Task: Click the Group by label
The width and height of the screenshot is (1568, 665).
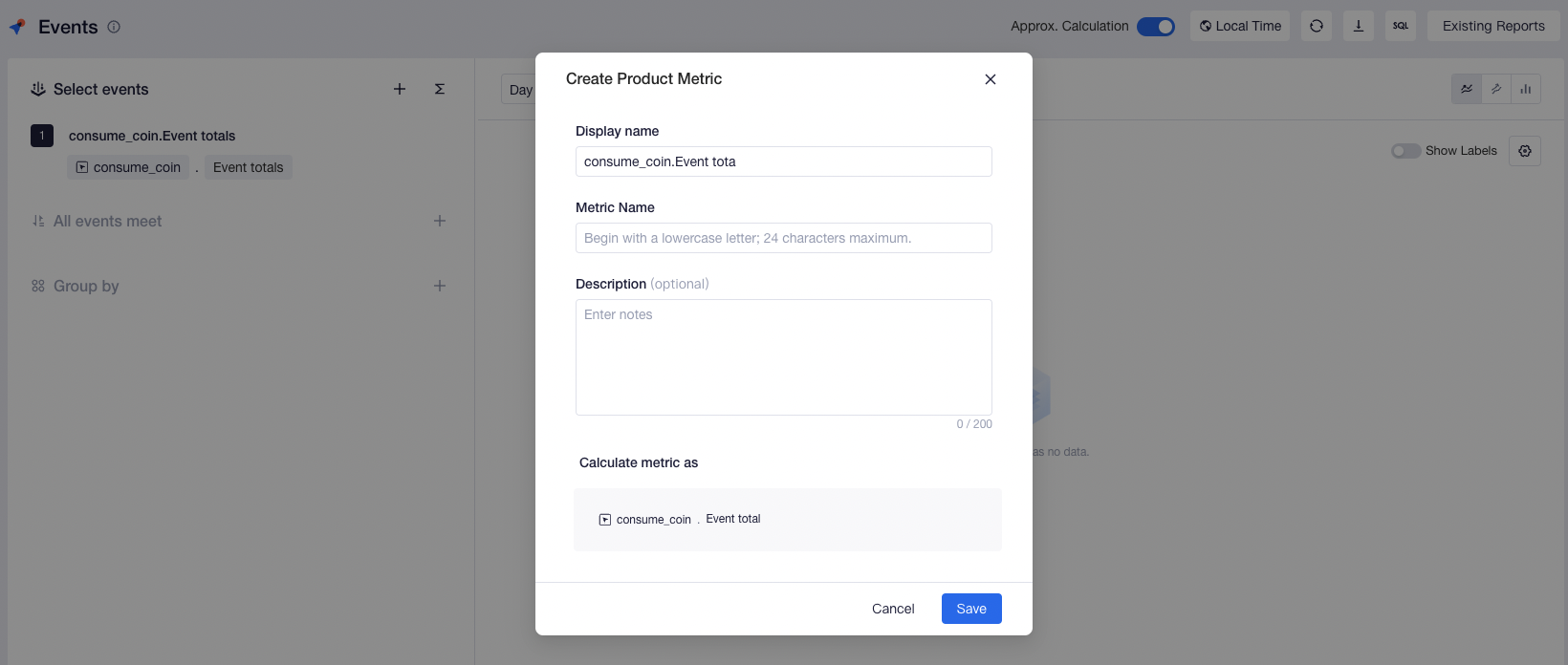Action: pyautogui.click(x=86, y=286)
